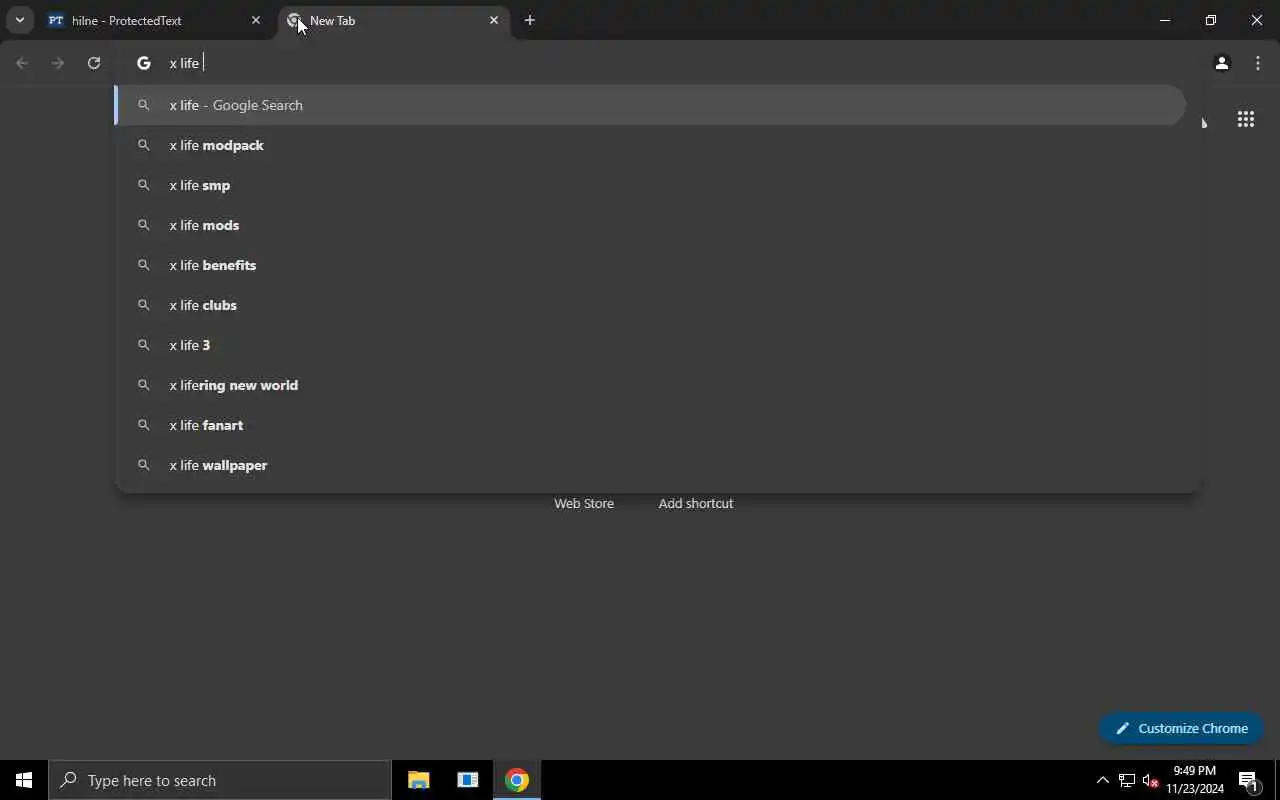Click the Chrome icon in taskbar
This screenshot has height=800, width=1280.
(x=517, y=780)
